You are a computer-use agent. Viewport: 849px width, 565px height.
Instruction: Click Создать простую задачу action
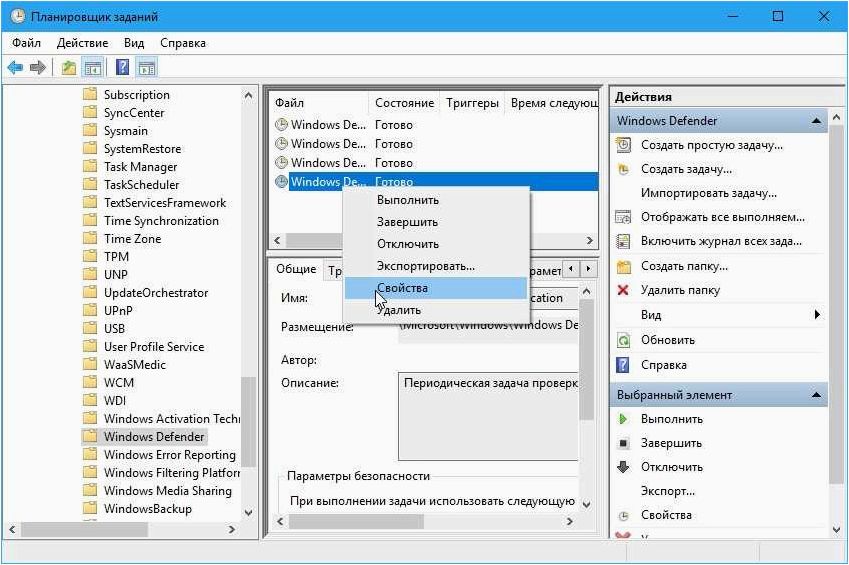tap(711, 145)
